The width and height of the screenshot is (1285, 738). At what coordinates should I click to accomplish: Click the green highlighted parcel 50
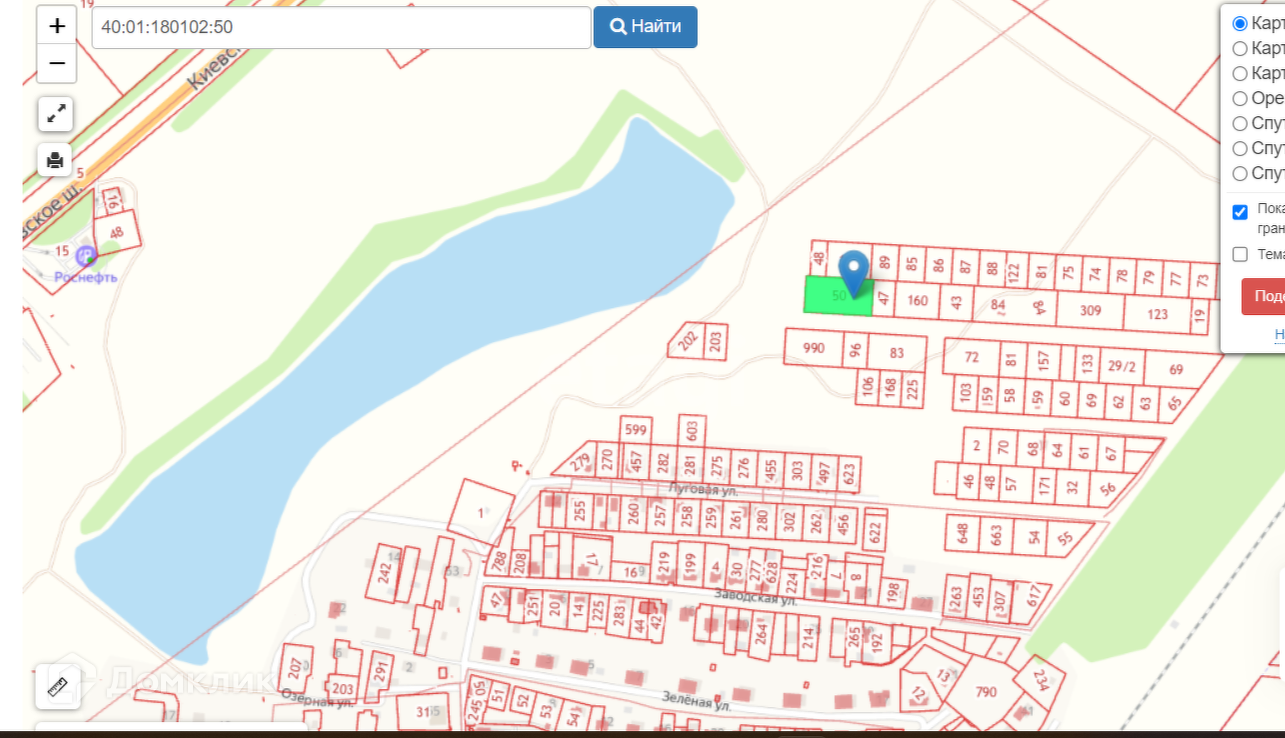tap(838, 295)
